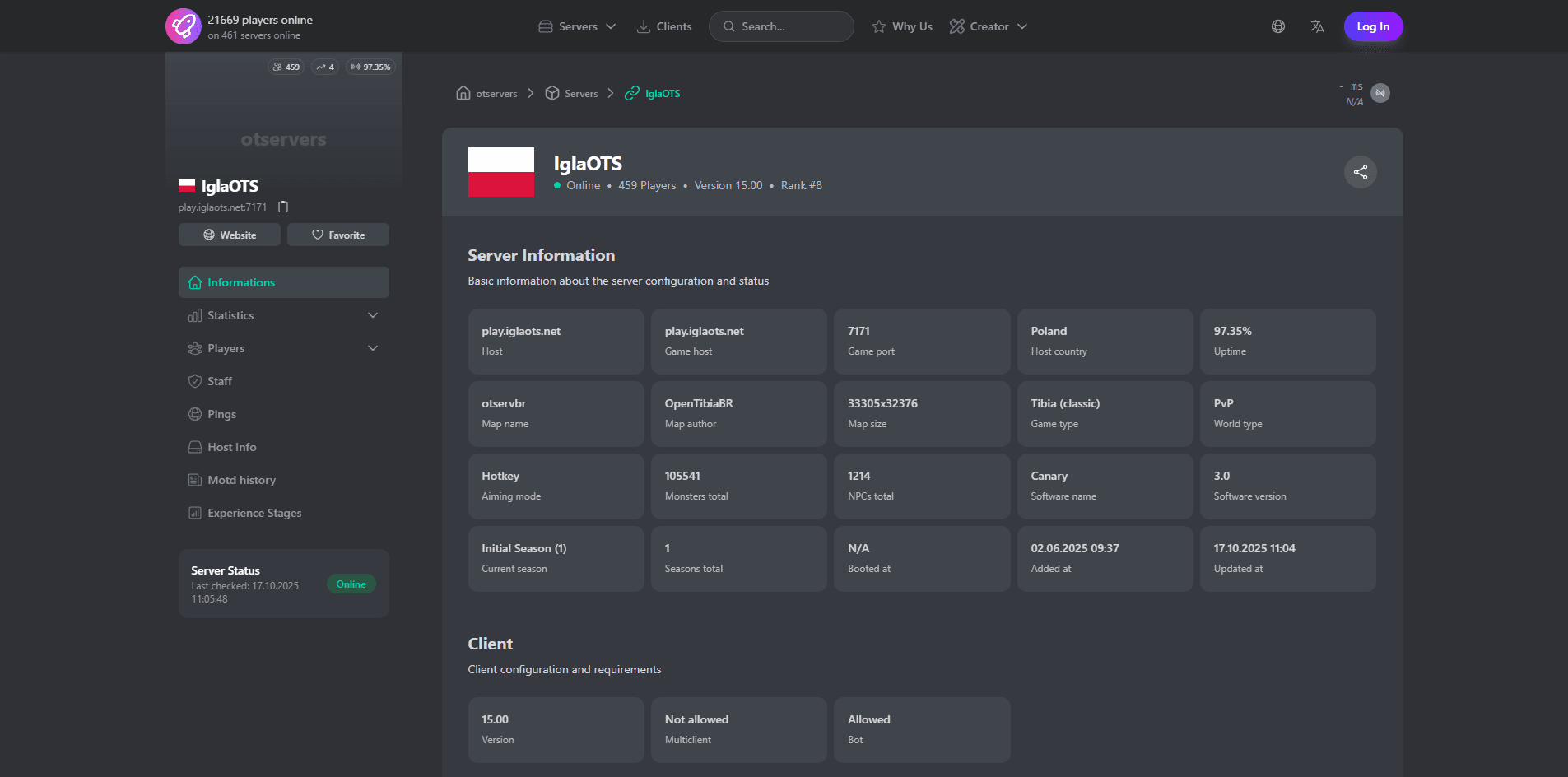Image resolution: width=1568 pixels, height=777 pixels.
Task: Click the 33305x32376 Map size card
Action: tap(922, 414)
